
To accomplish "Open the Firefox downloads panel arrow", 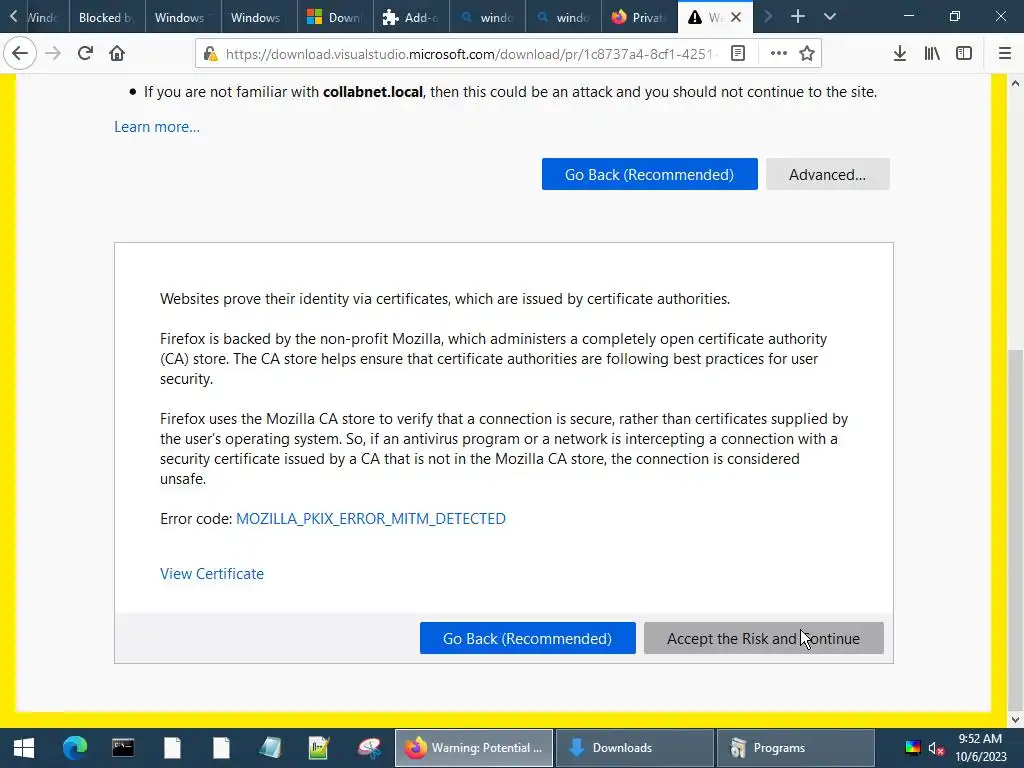I will coord(899,54).
